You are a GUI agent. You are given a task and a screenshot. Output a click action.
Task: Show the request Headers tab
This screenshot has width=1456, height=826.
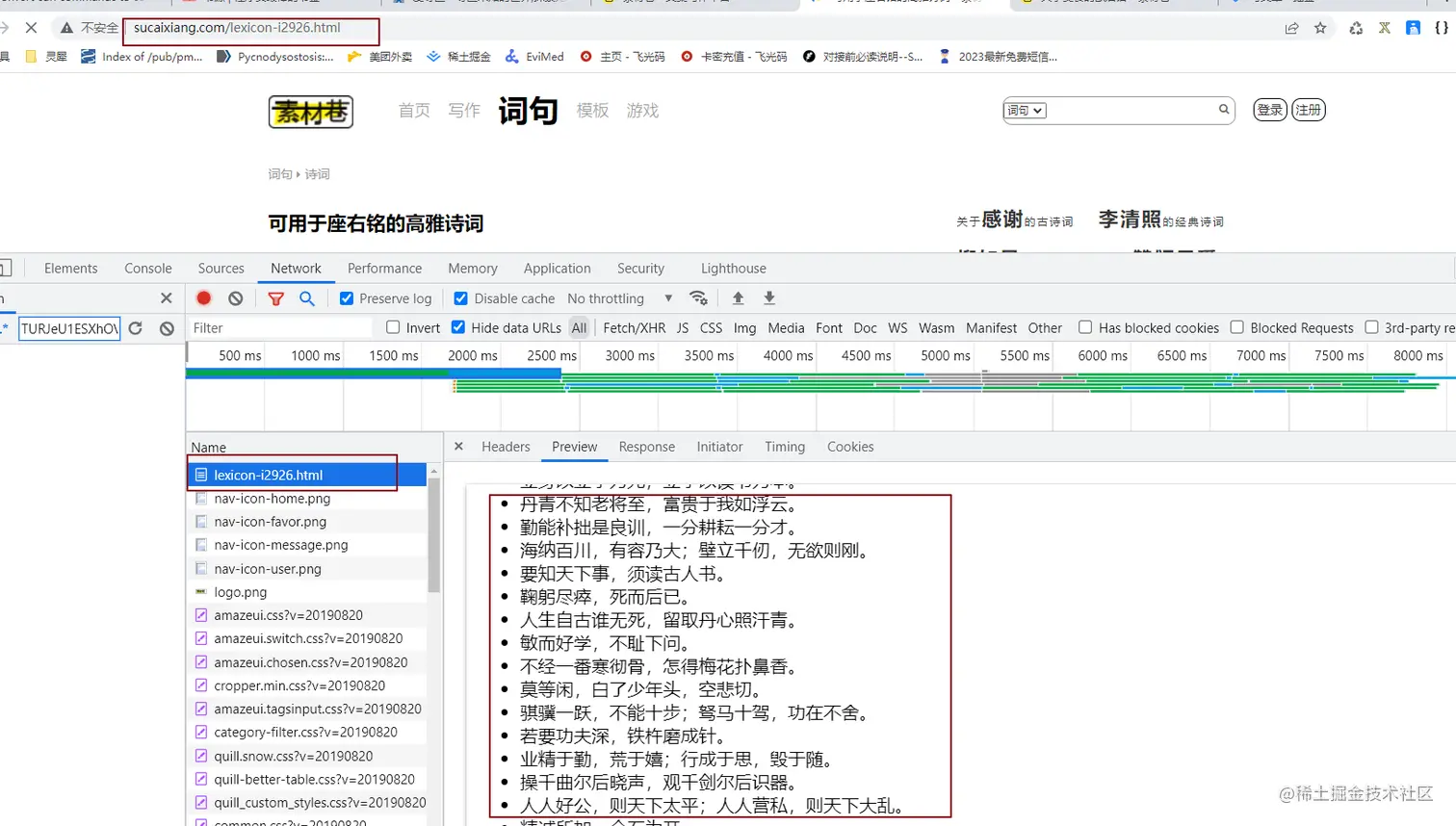click(506, 447)
